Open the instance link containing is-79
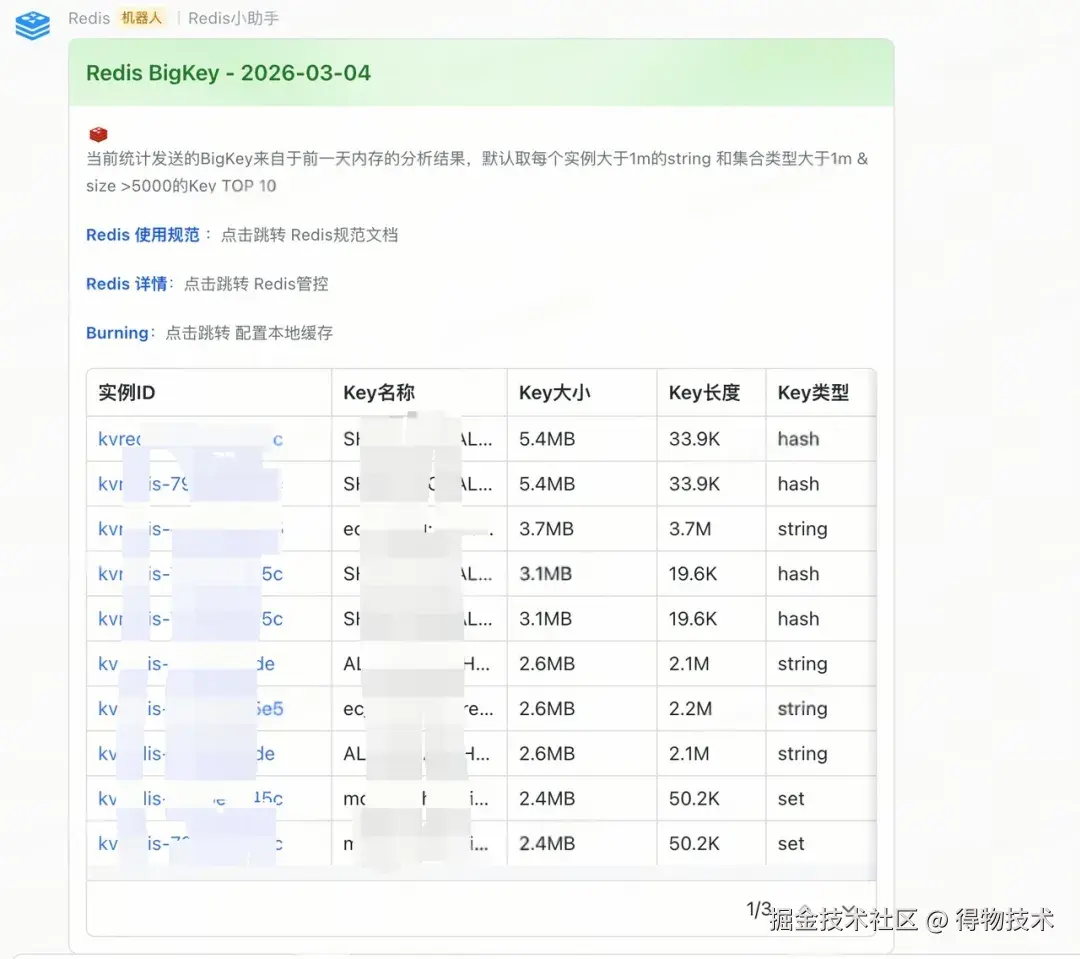 190,484
